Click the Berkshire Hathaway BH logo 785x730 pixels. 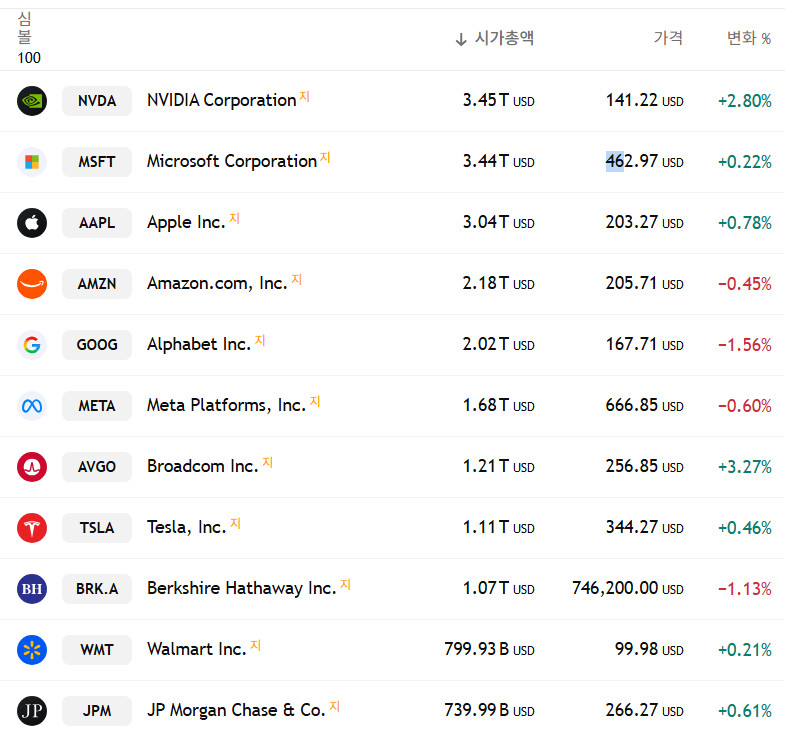(32, 589)
